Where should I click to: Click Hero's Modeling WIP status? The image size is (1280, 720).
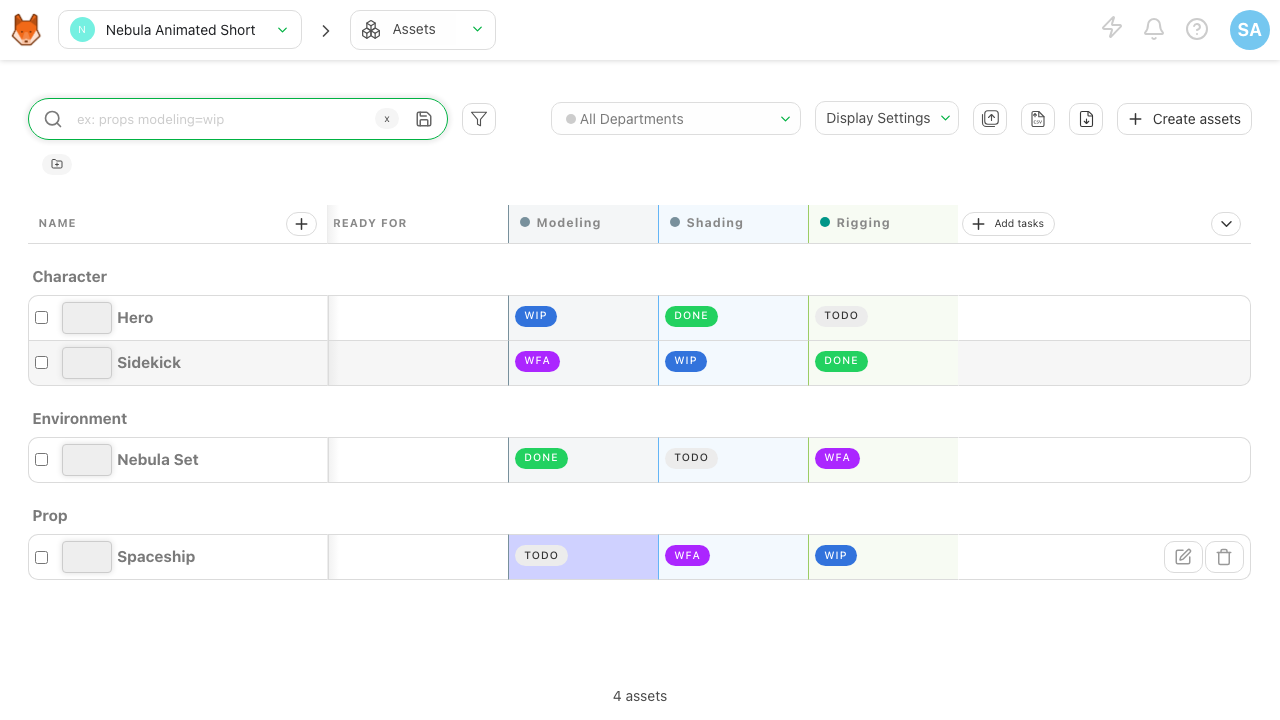[536, 316]
